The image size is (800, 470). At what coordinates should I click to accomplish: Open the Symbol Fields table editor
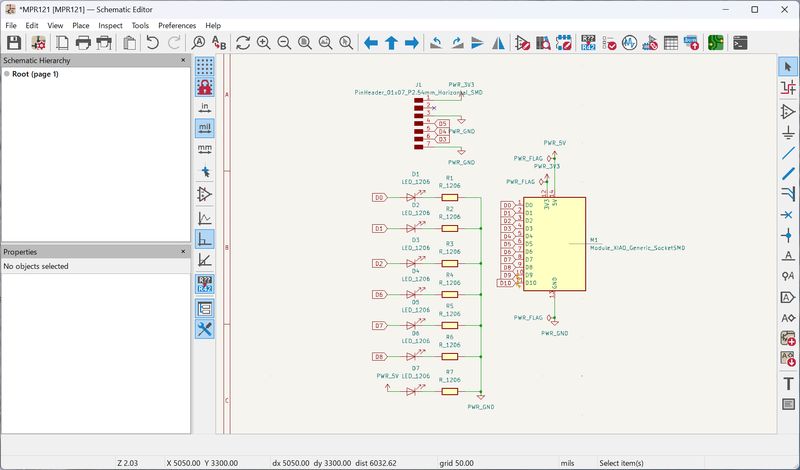coord(671,43)
